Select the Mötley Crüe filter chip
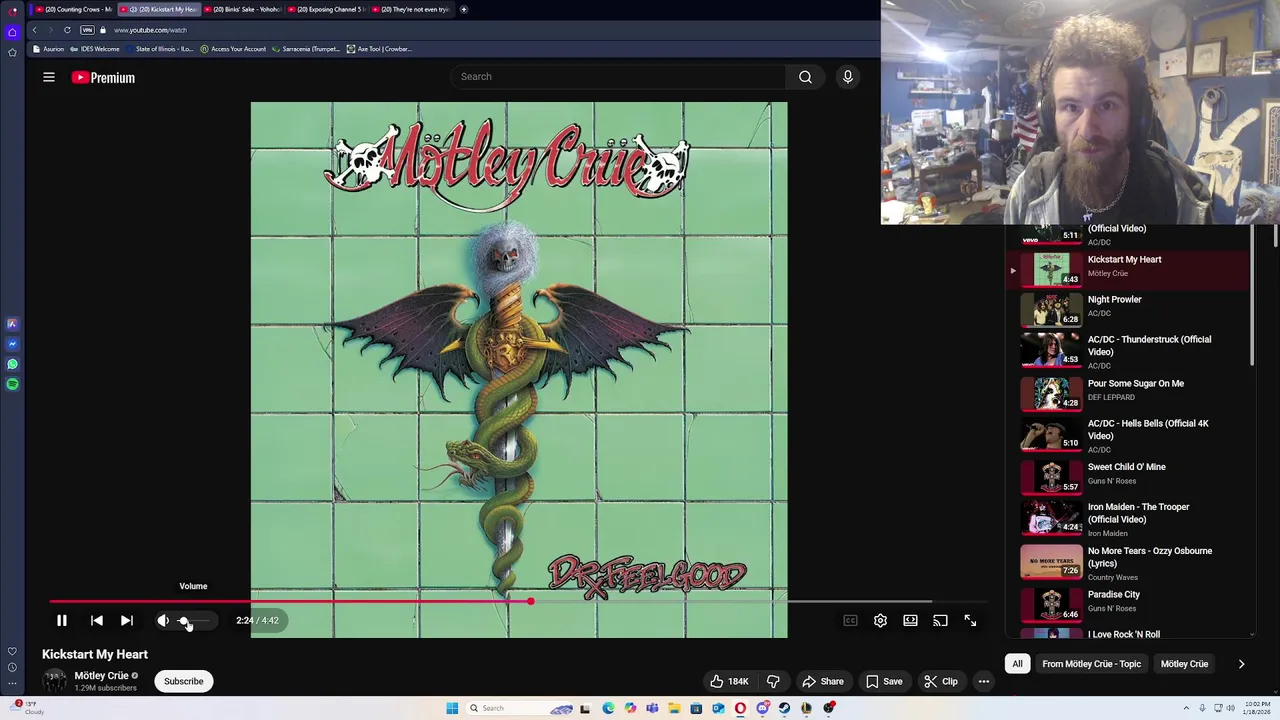Screen dimensions: 1280x720 pos(1184,664)
